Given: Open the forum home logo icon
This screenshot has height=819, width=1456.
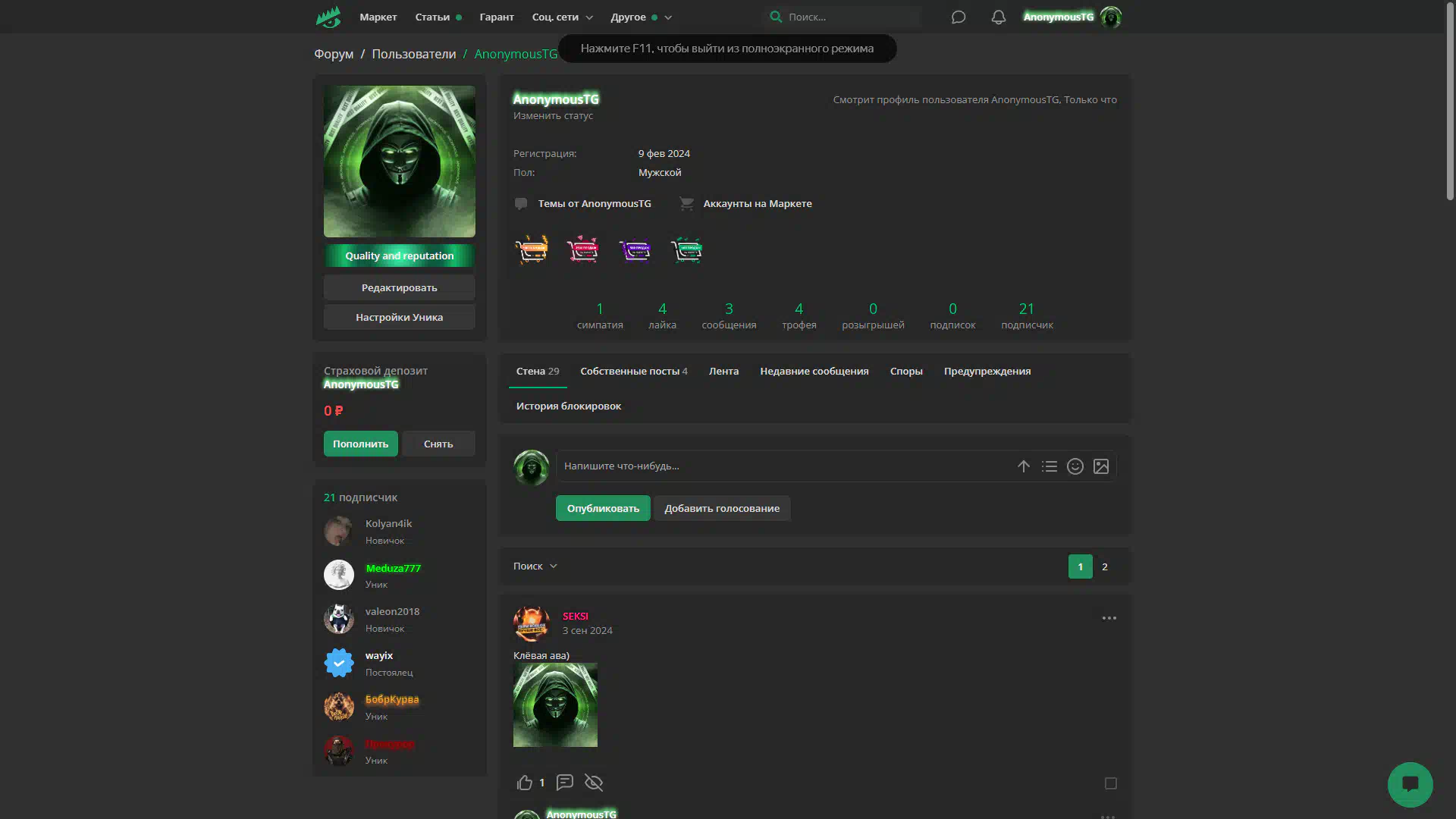Looking at the screenshot, I should pyautogui.click(x=328, y=17).
